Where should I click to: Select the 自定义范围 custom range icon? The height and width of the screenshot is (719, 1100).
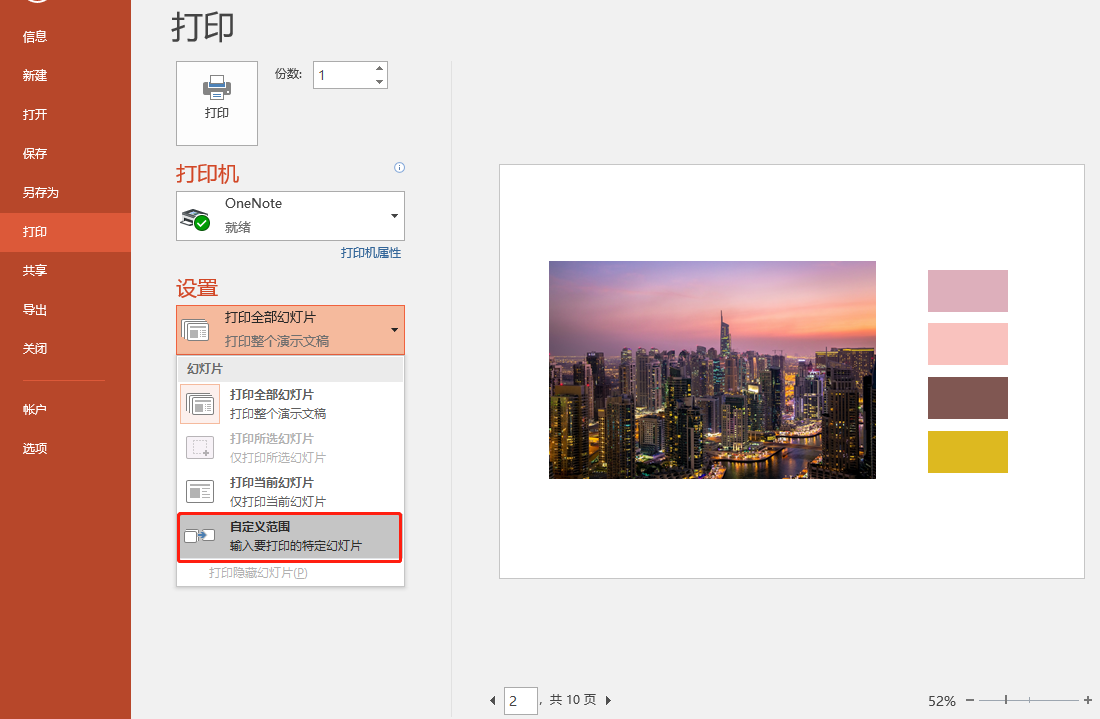tap(200, 536)
